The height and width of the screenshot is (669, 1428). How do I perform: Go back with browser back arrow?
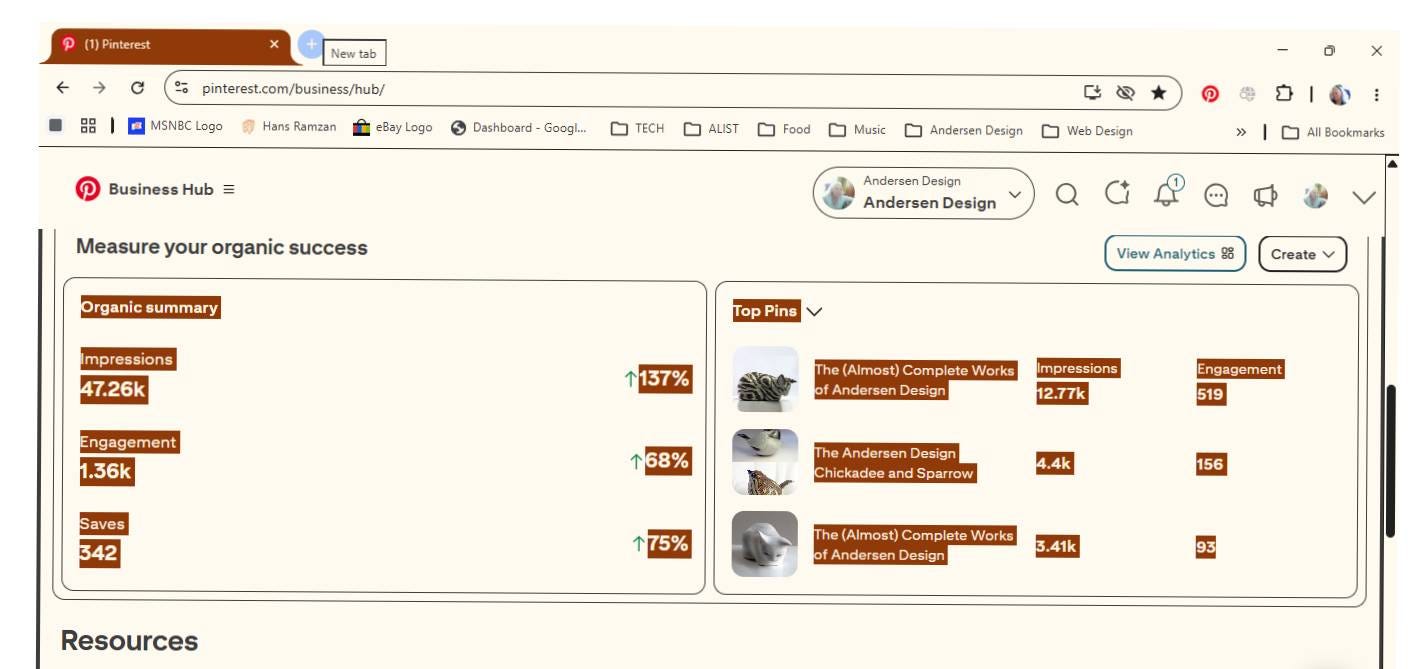click(x=63, y=88)
